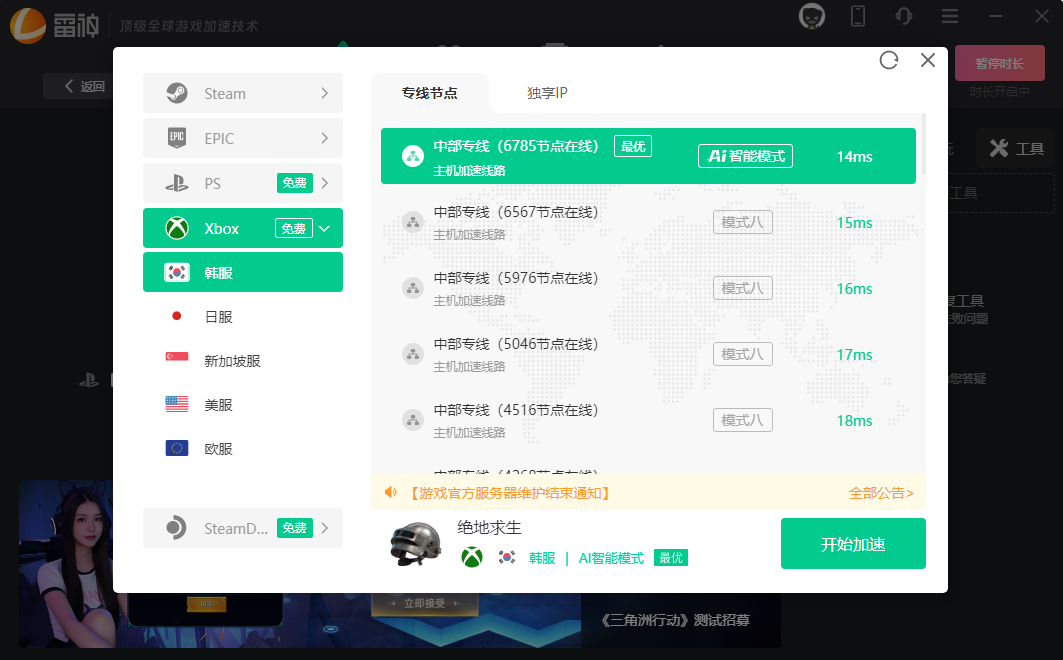
Task: Click the AI智能模式 mode button
Action: 745,156
